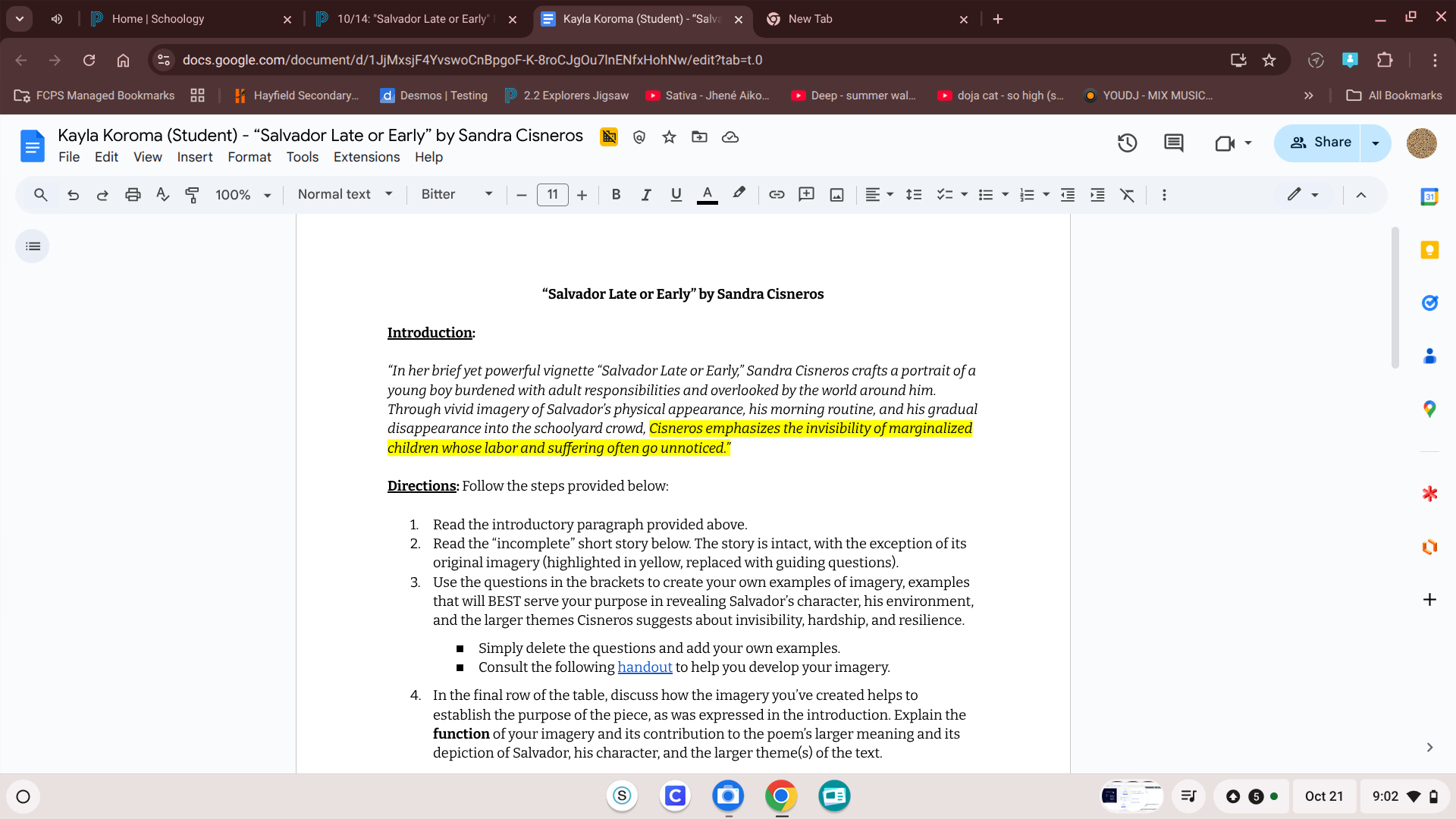
Task: Open Google Keep side panel icon
Action: [1429, 249]
